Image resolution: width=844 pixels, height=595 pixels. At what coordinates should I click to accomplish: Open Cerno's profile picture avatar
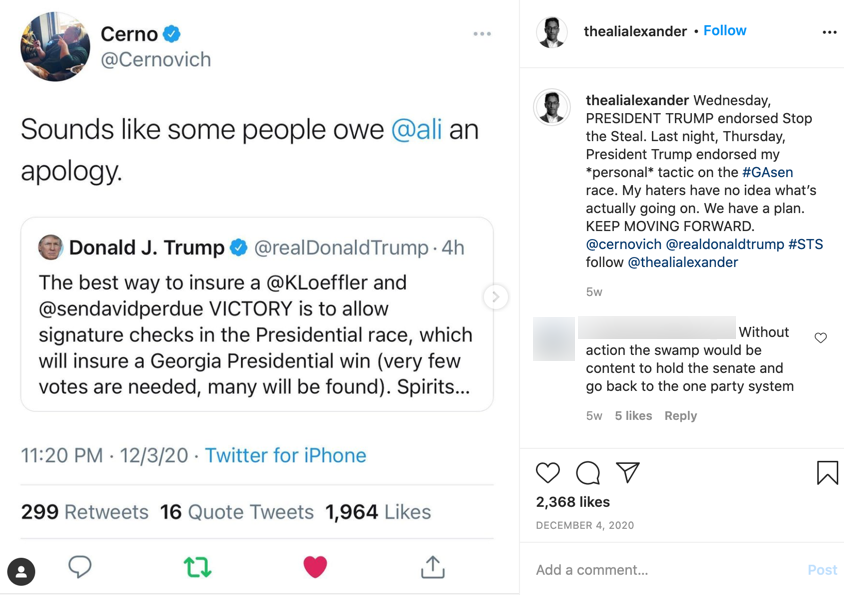[55, 47]
